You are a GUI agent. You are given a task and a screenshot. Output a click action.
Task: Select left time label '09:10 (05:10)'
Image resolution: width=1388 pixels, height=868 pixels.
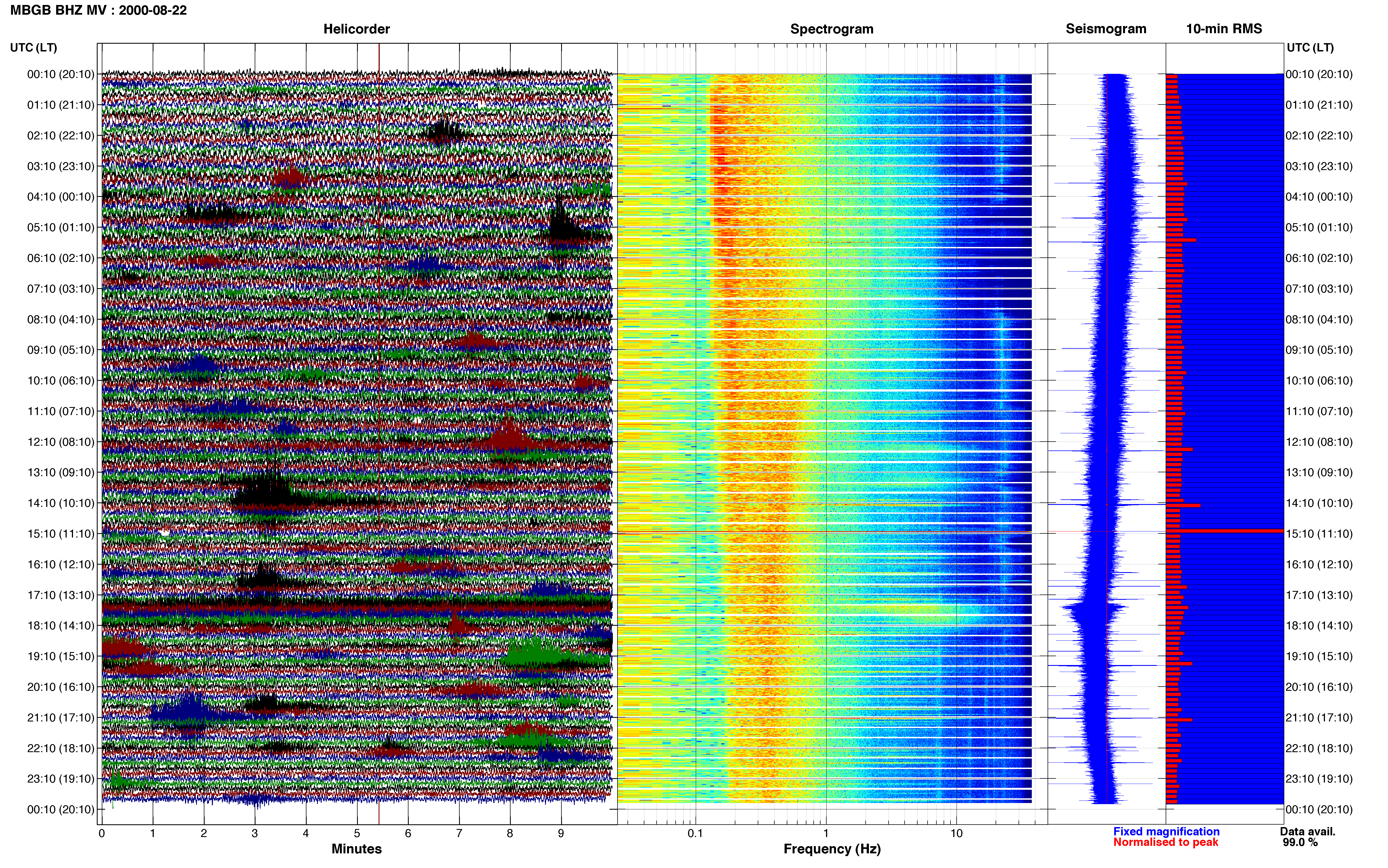[61, 350]
